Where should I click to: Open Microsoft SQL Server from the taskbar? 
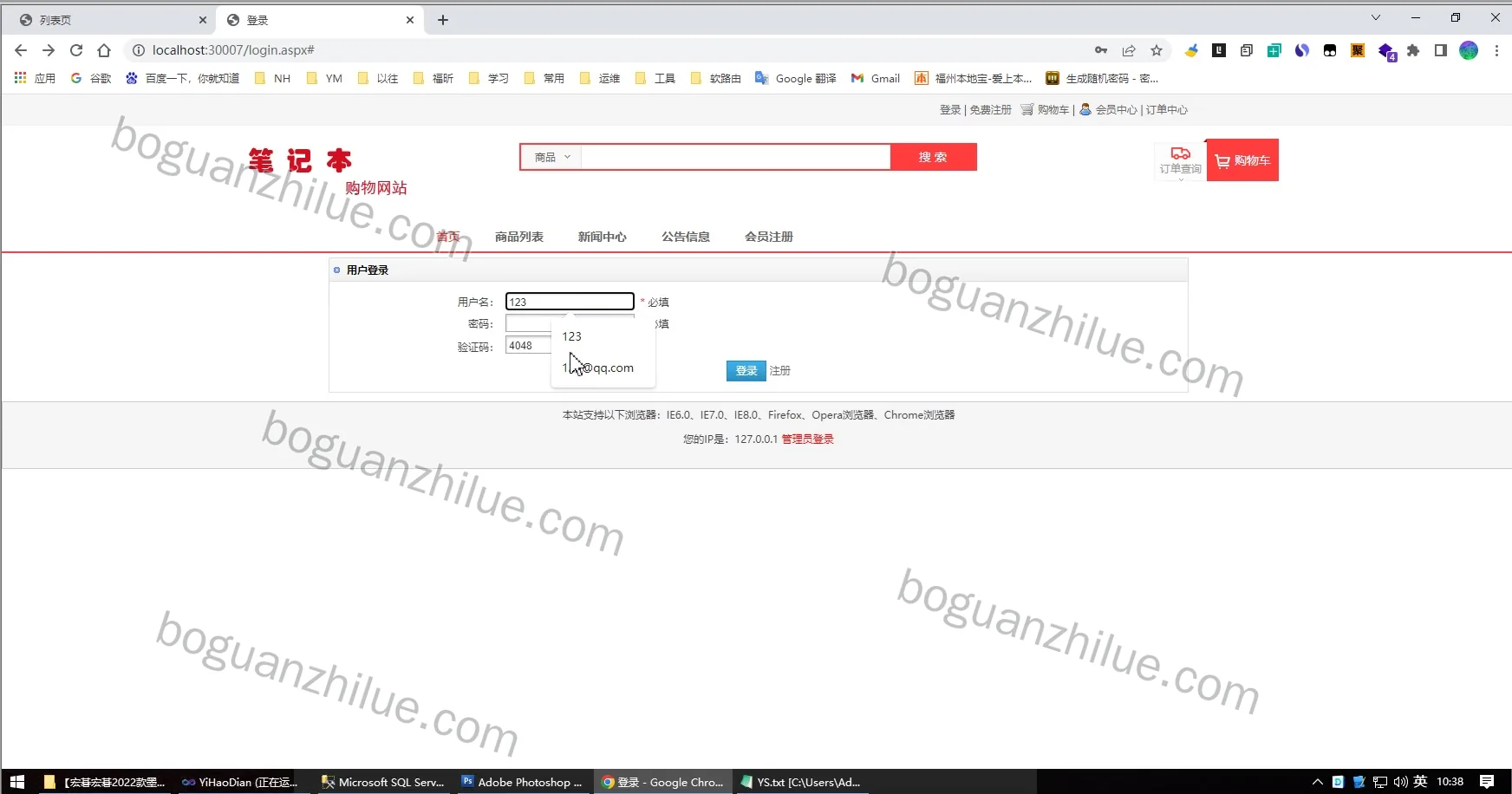coord(383,782)
